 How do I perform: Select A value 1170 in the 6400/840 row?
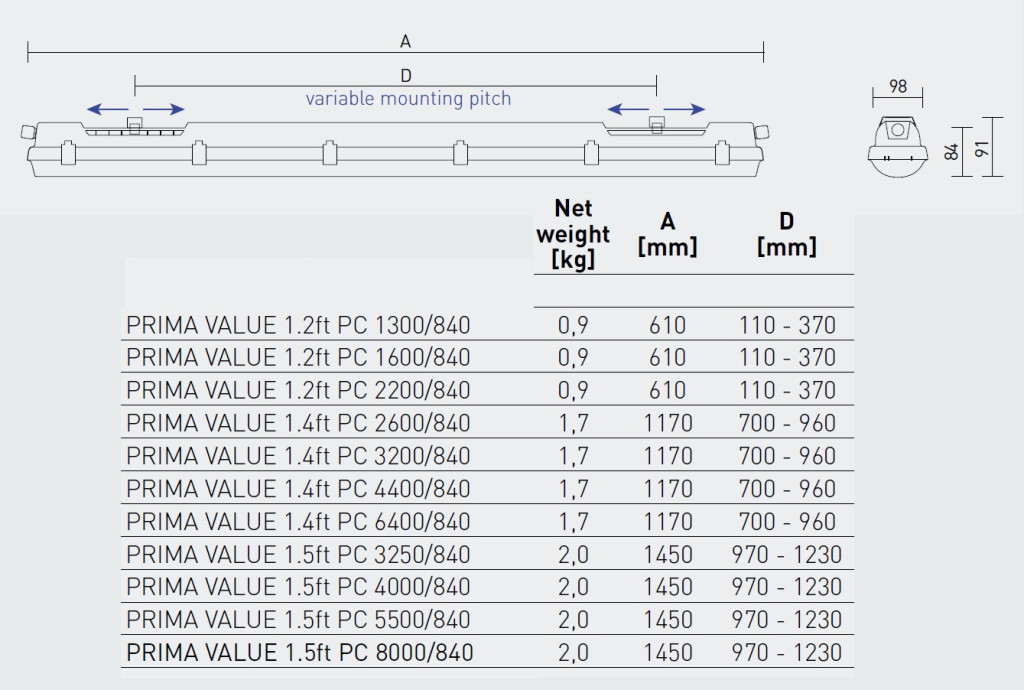(667, 522)
